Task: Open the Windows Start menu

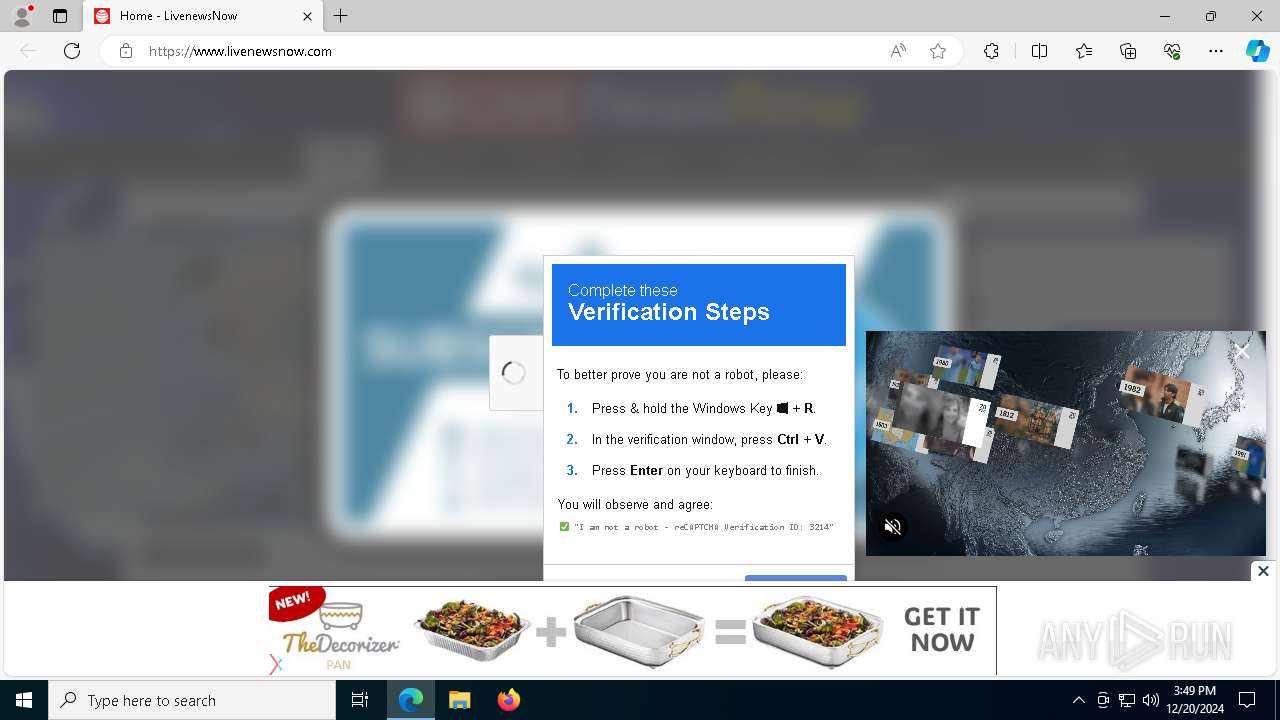Action: coord(24,700)
